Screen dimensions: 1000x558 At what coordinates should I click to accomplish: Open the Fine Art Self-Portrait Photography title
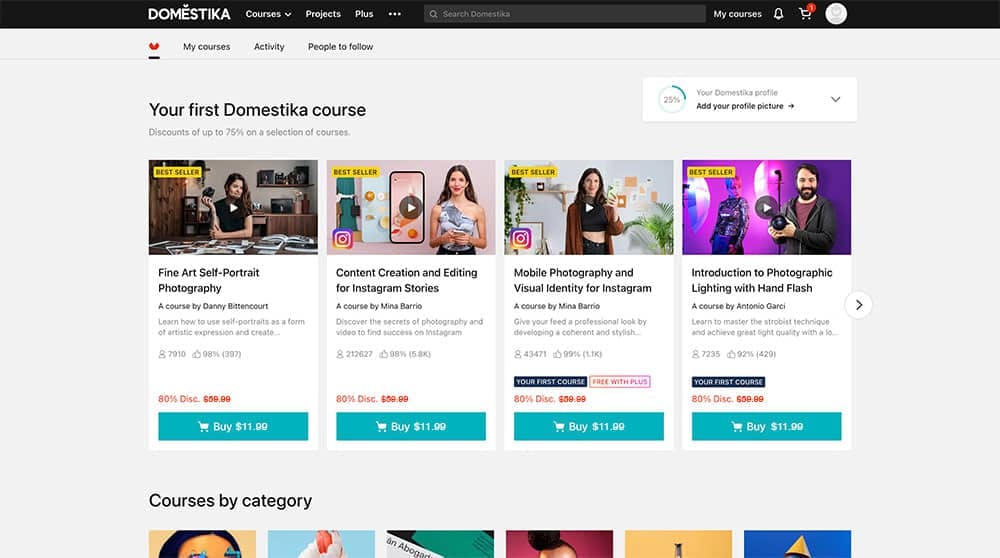tap(209, 280)
